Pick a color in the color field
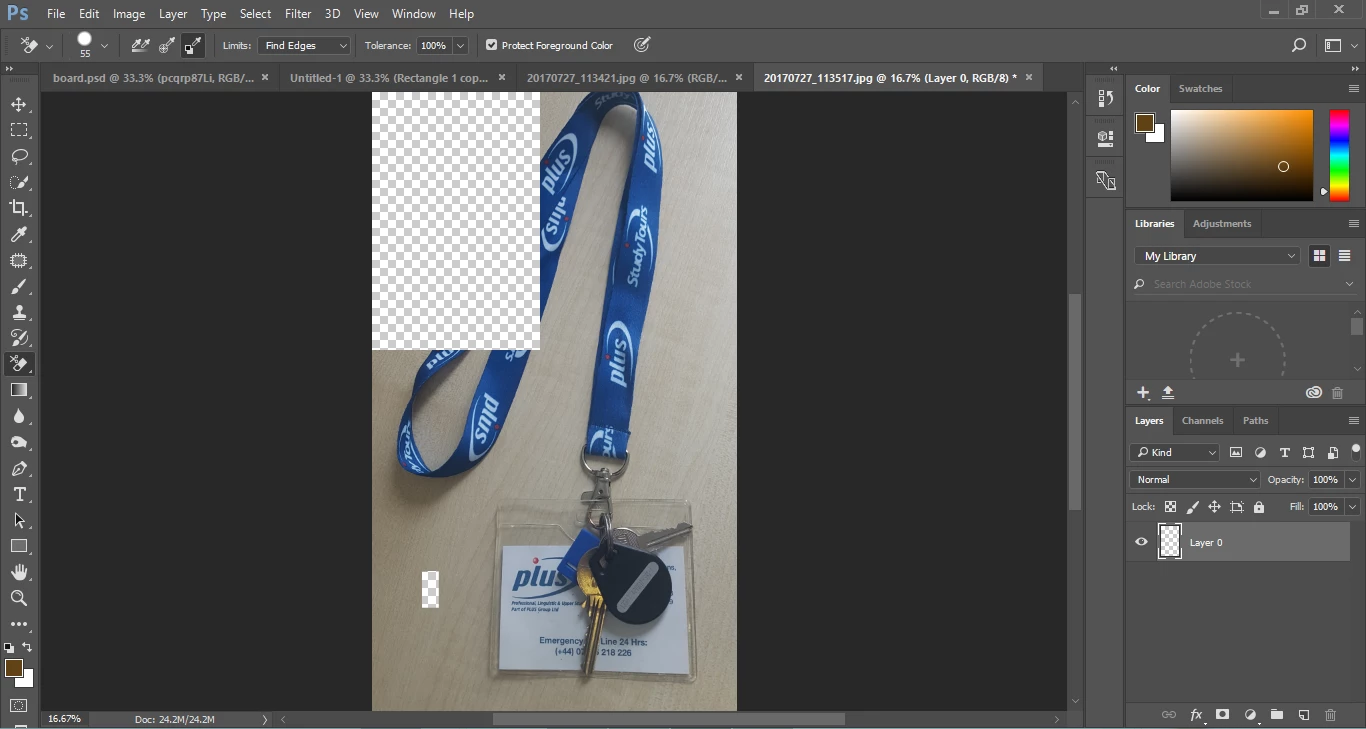1366x729 pixels. pyautogui.click(x=1242, y=155)
